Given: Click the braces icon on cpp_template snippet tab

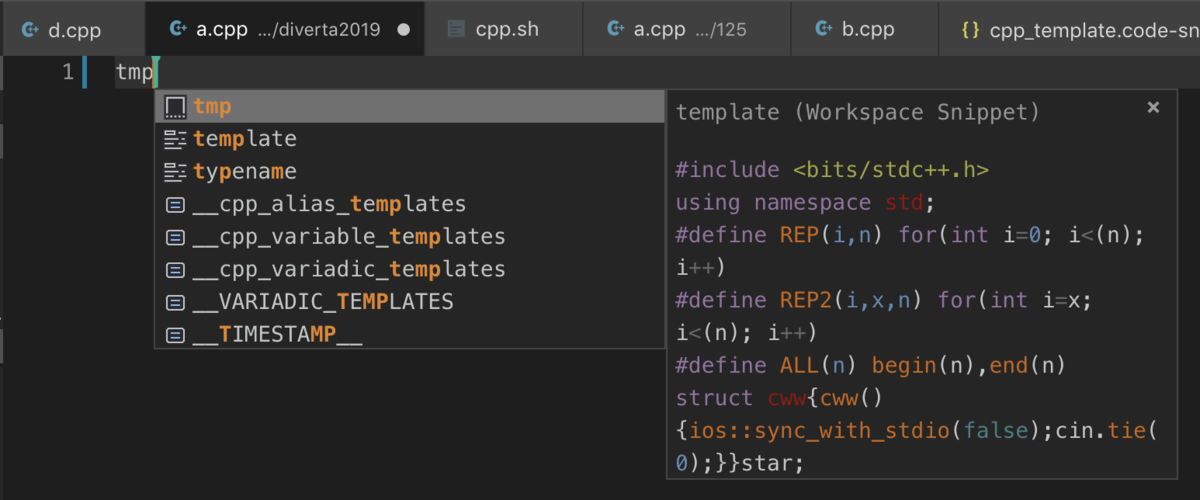Looking at the screenshot, I should [x=969, y=29].
